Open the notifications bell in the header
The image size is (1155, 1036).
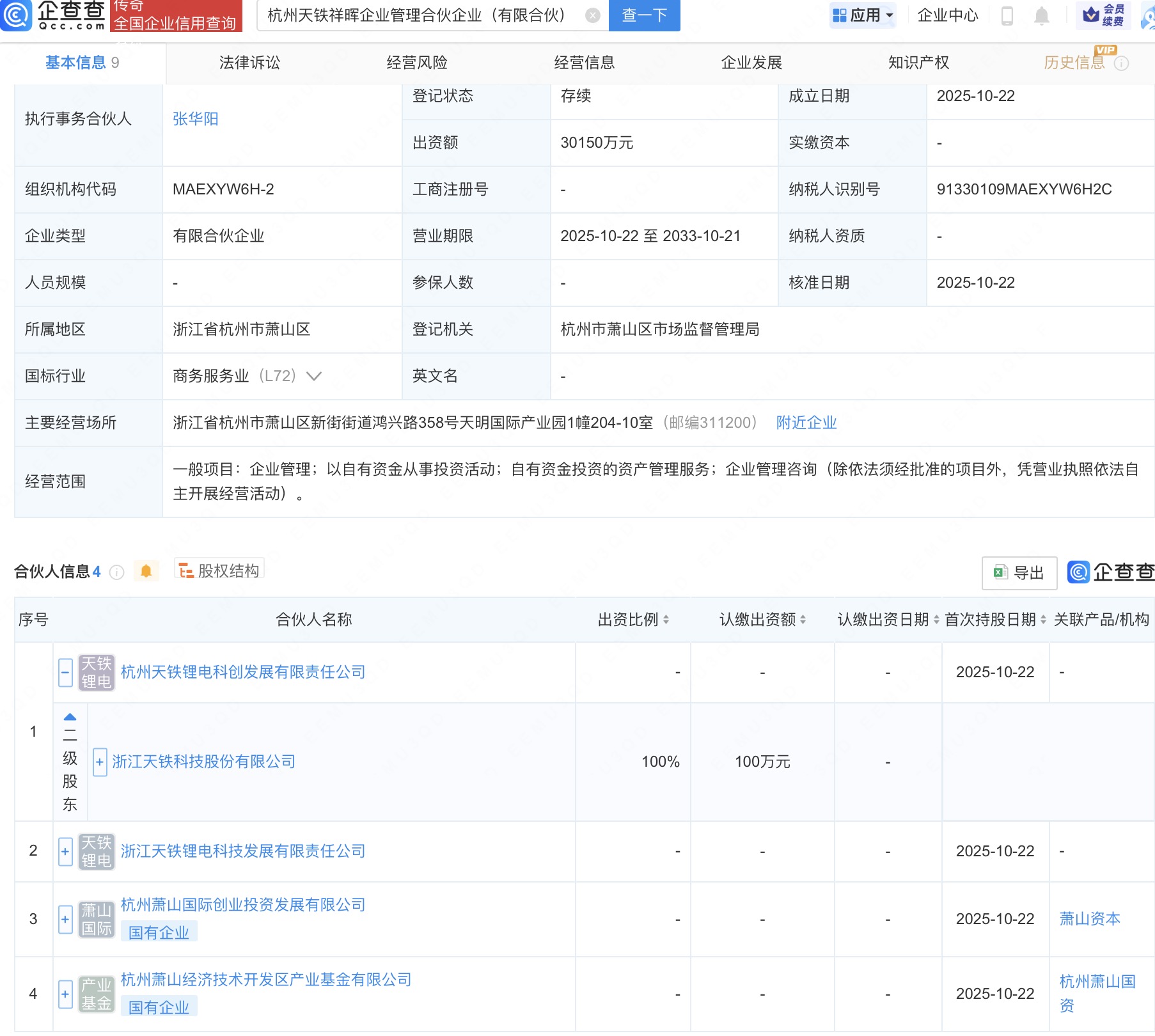(1041, 15)
